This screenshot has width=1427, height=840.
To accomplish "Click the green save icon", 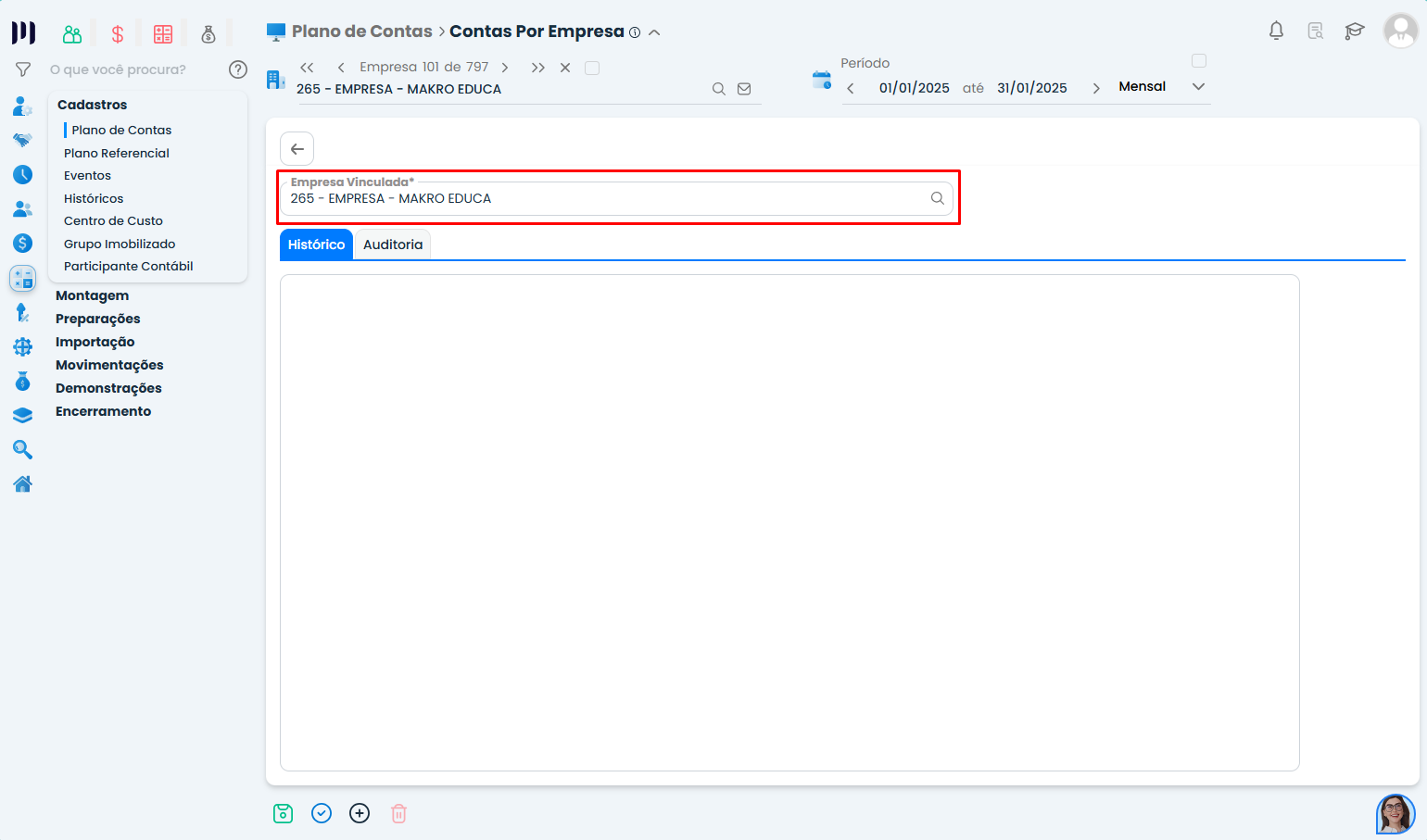I will coord(283,813).
